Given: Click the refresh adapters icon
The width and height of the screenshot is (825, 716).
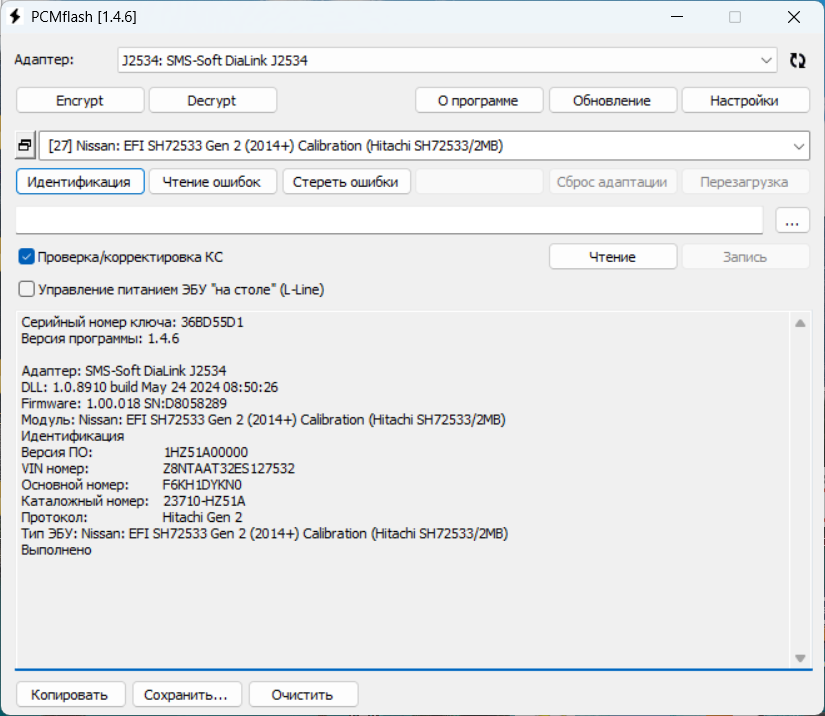Looking at the screenshot, I should [x=797, y=60].
